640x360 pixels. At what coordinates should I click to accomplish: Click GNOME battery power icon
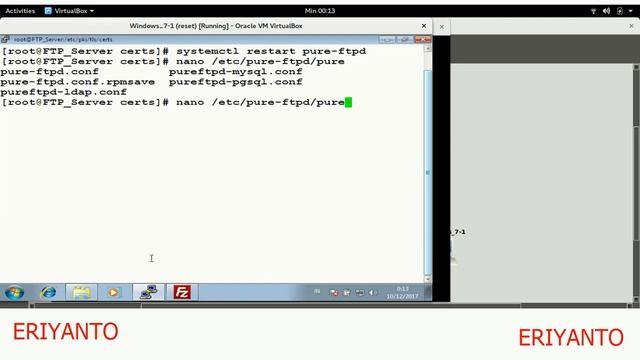click(x=620, y=11)
